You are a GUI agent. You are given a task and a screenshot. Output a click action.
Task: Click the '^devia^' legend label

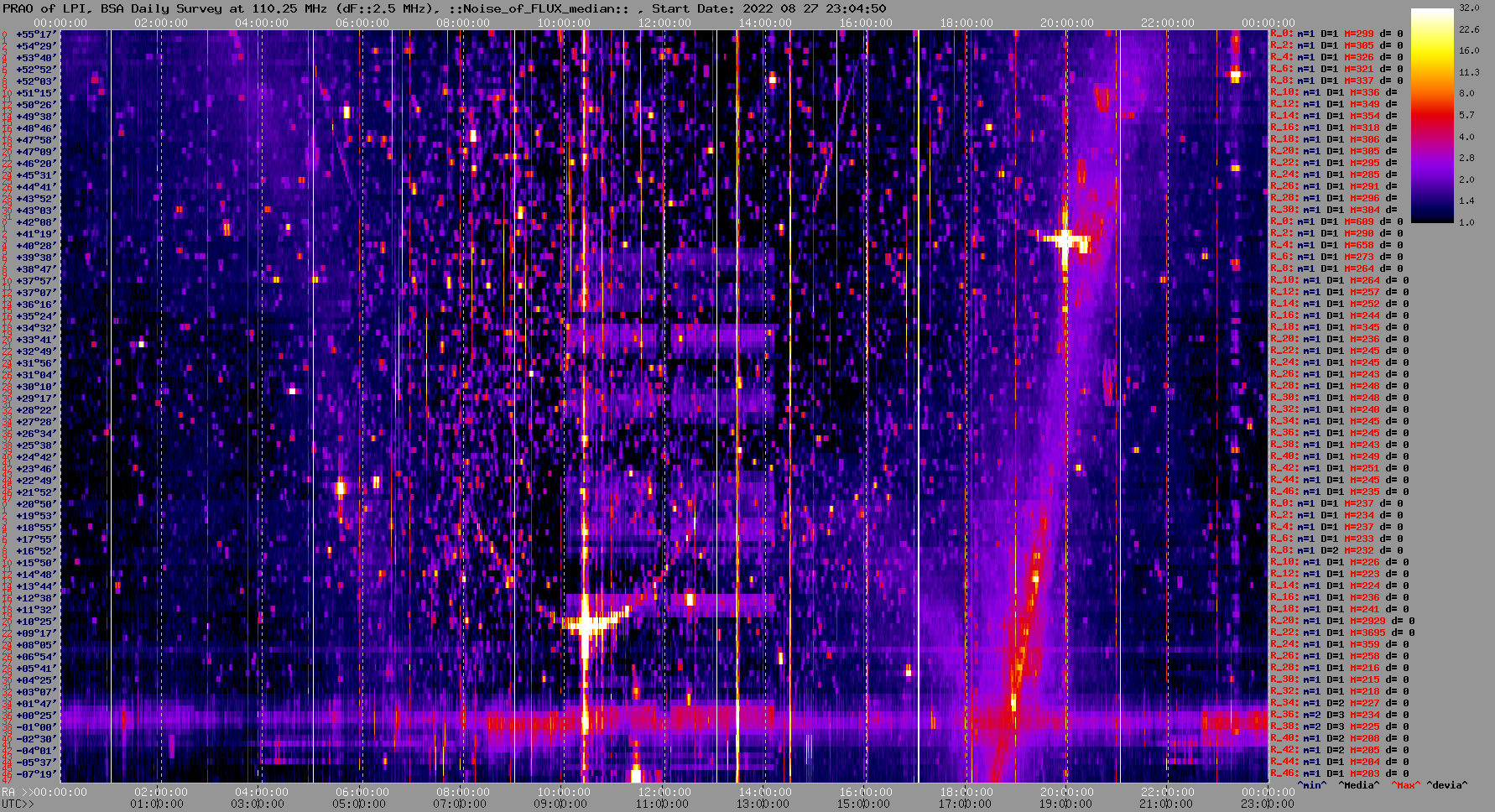click(1447, 785)
